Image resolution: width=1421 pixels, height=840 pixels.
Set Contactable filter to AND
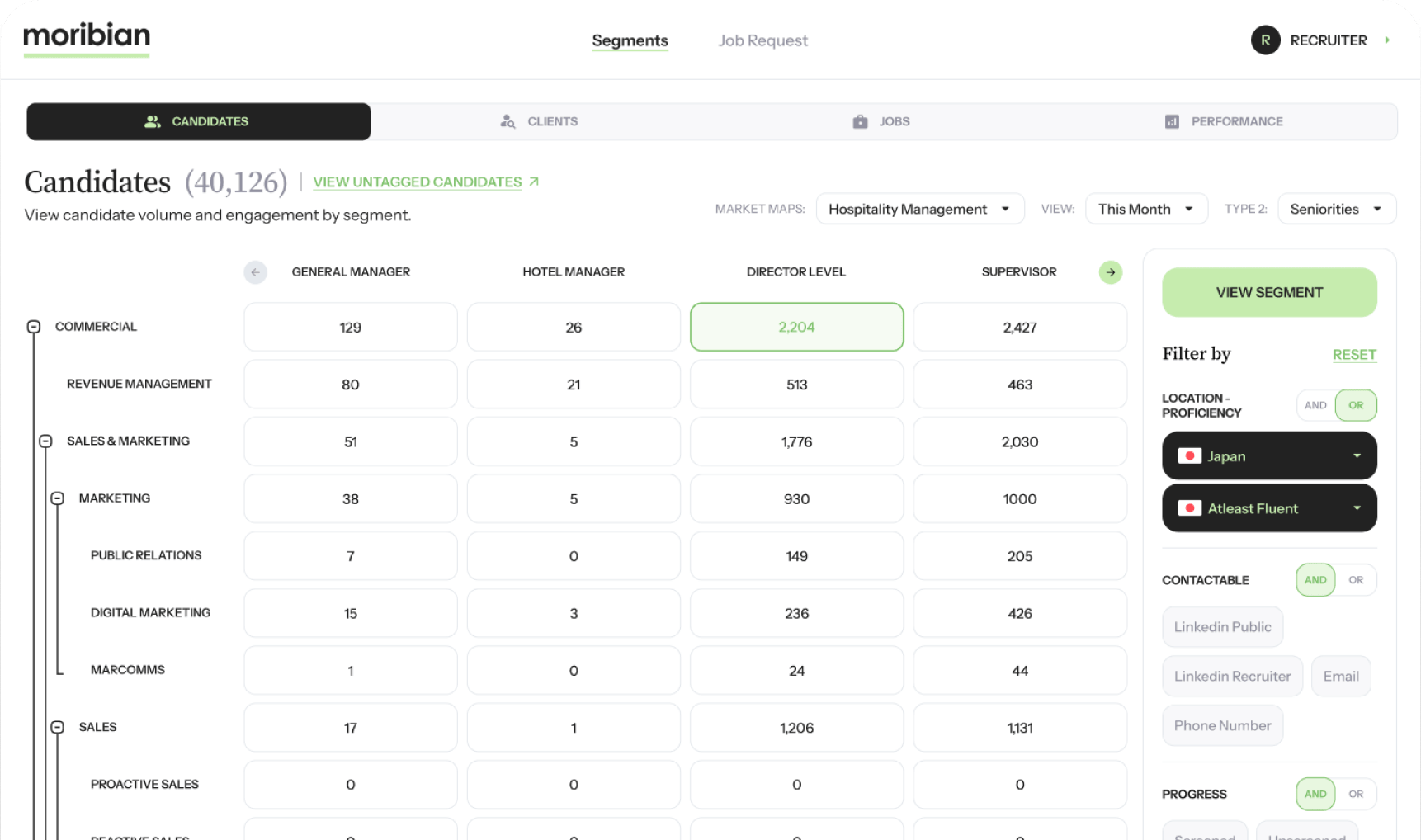tap(1315, 580)
